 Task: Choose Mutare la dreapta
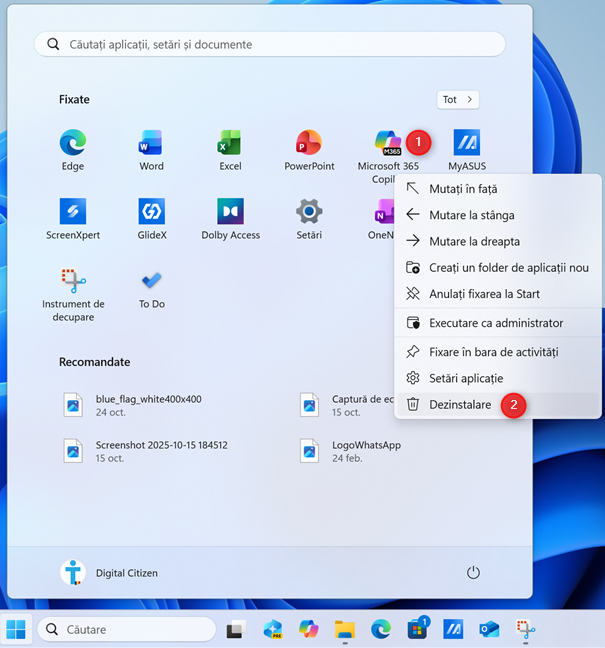pyautogui.click(x=498, y=241)
